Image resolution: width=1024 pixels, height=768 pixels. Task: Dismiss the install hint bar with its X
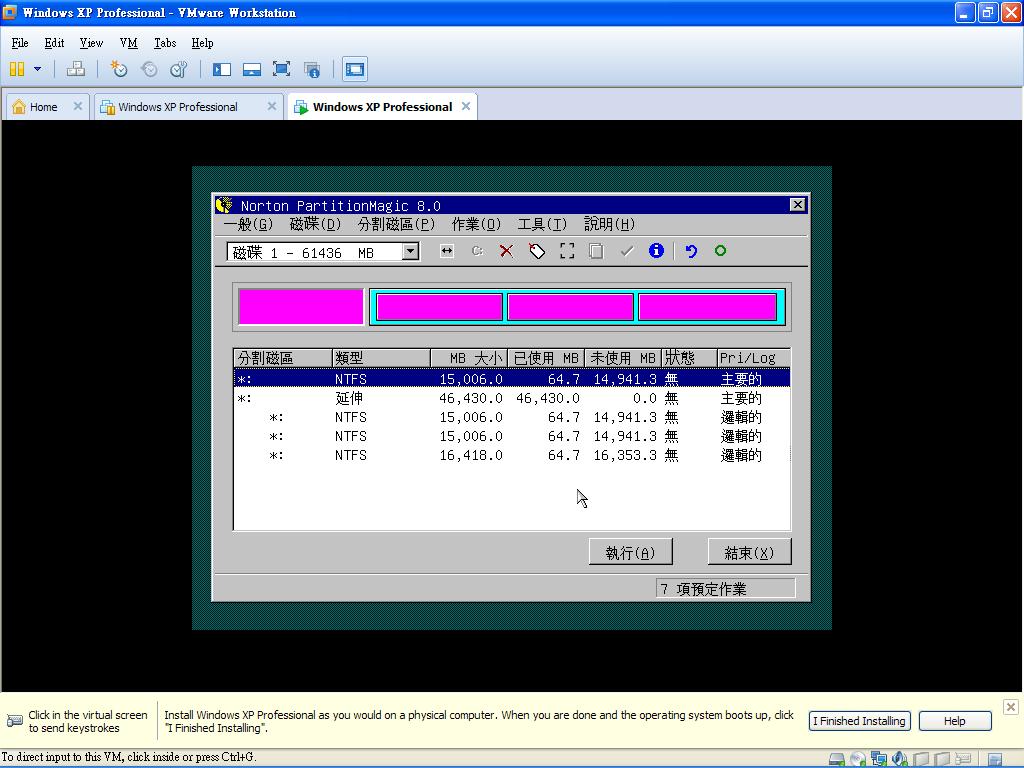[1010, 707]
